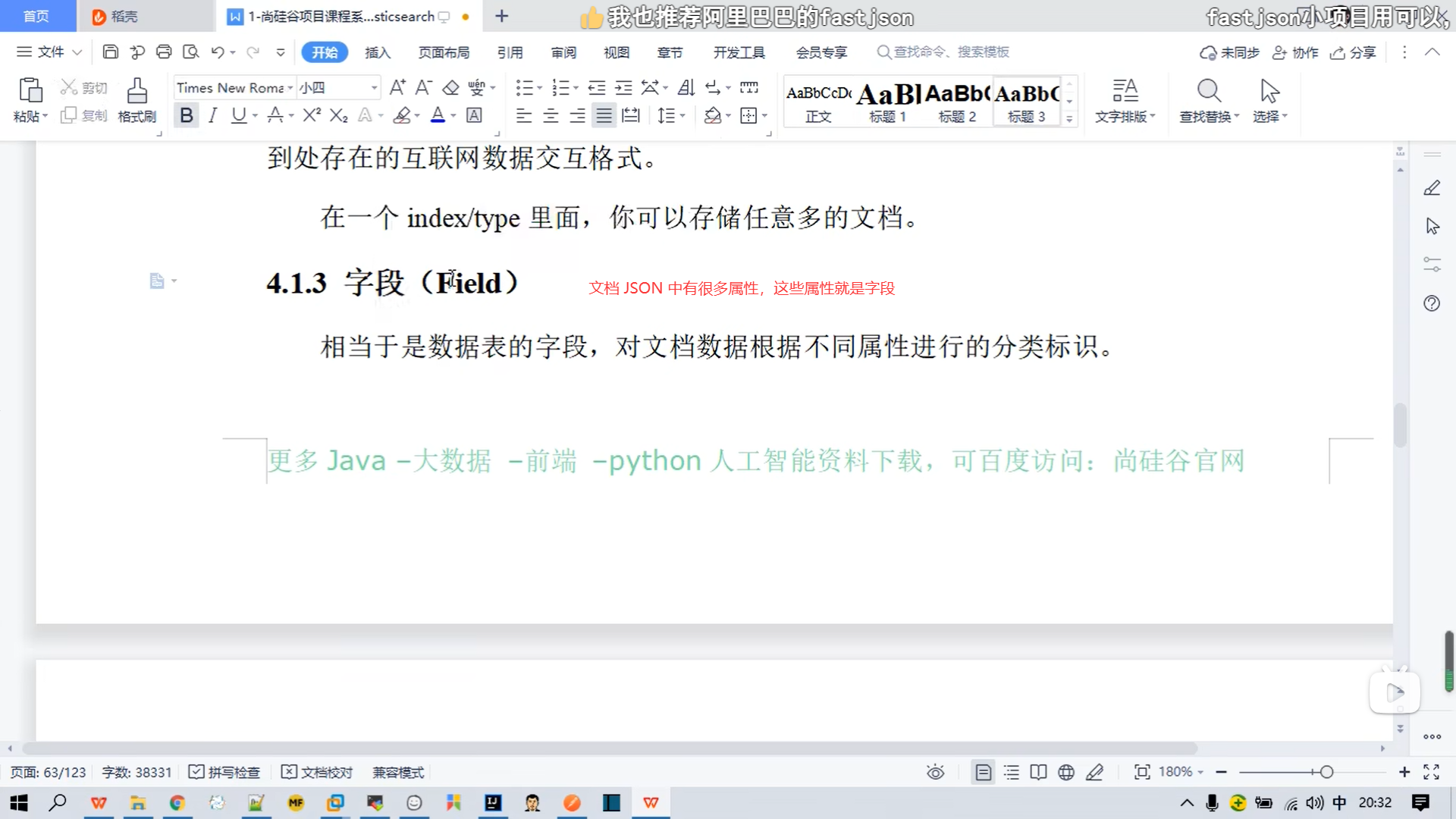Open the font size dropdown 小四
This screenshot has height=819, width=1456.
click(x=374, y=88)
